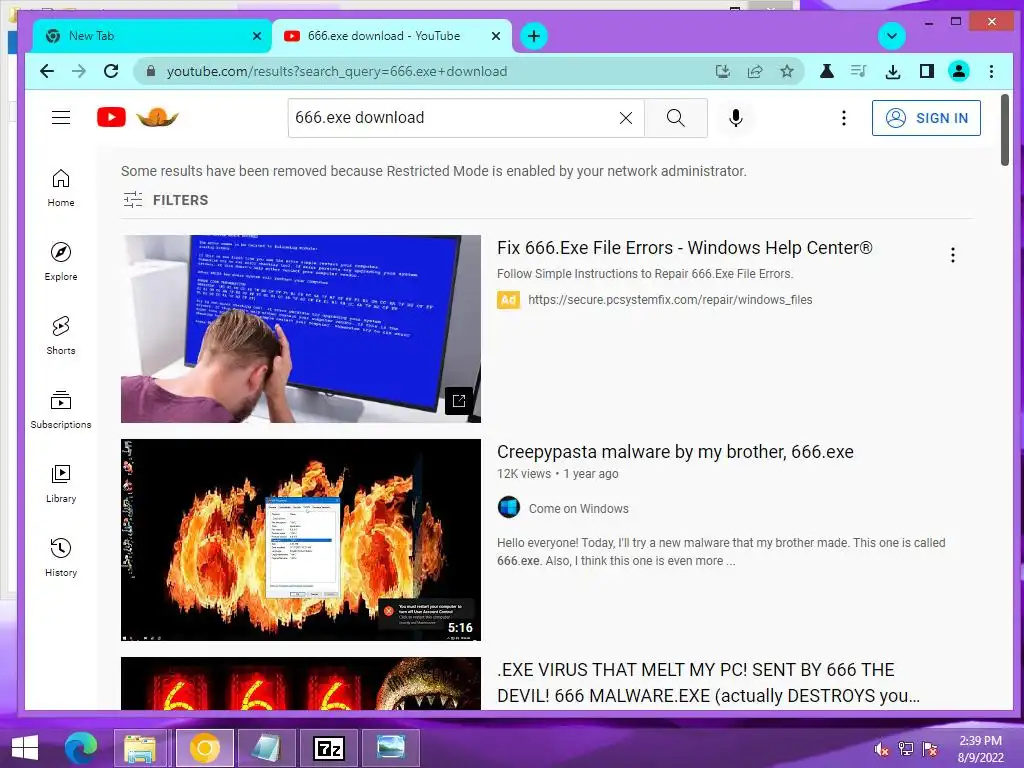Click the install app icon in address bar

pos(722,71)
